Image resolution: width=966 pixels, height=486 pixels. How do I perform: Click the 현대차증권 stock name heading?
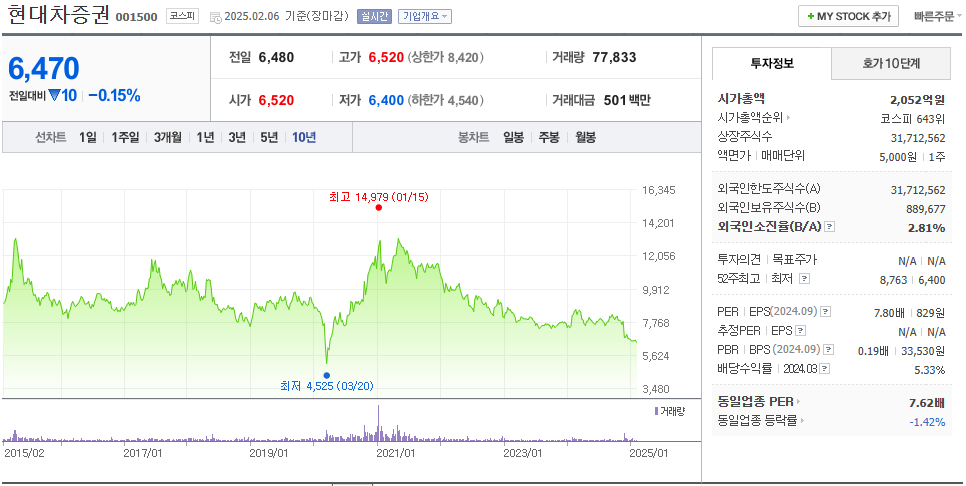click(59, 15)
